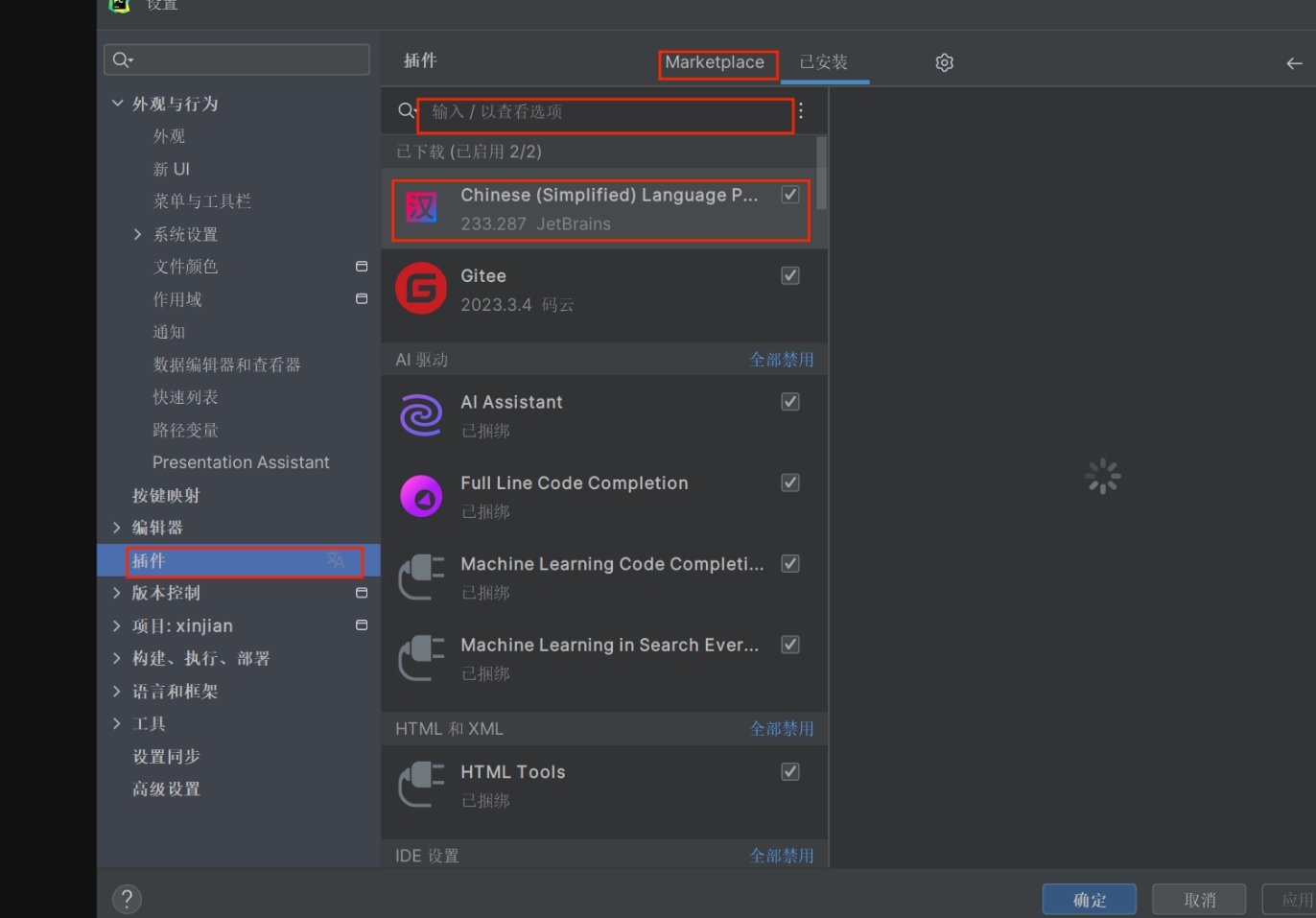Switch to the Marketplace tab
1316x918 pixels.
(x=715, y=62)
